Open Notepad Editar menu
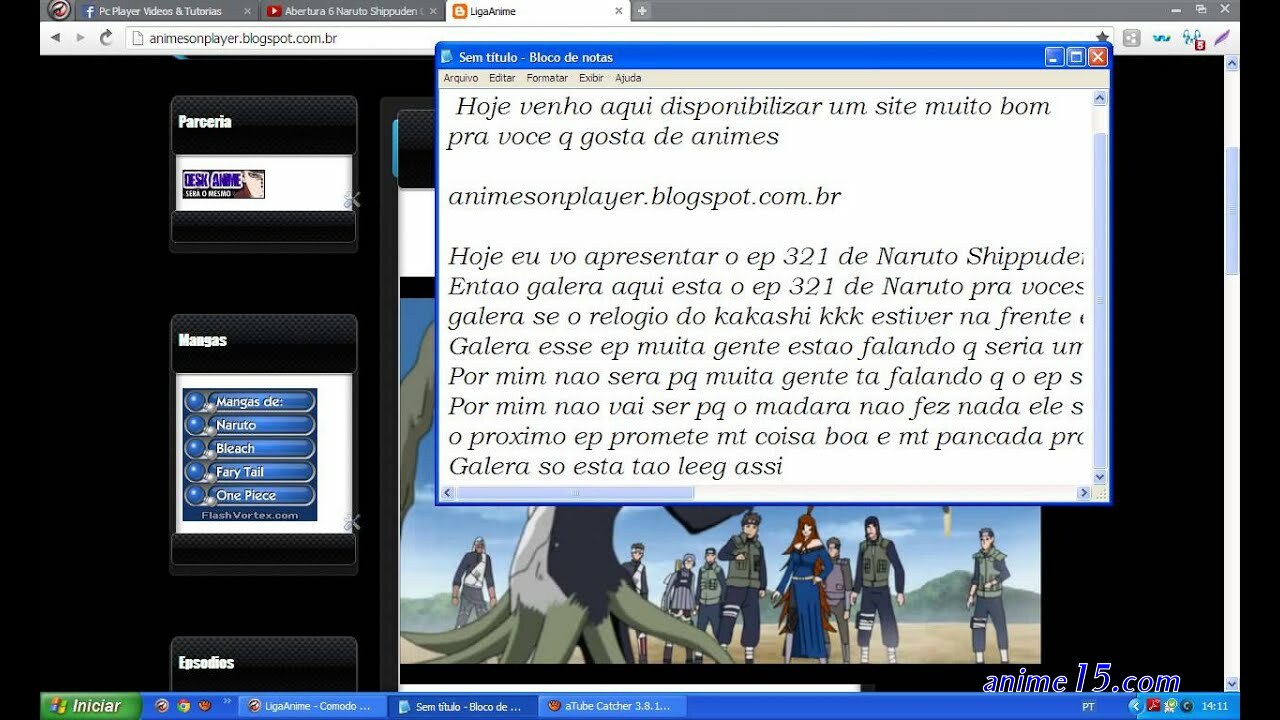This screenshot has width=1280, height=720. pyautogui.click(x=502, y=78)
